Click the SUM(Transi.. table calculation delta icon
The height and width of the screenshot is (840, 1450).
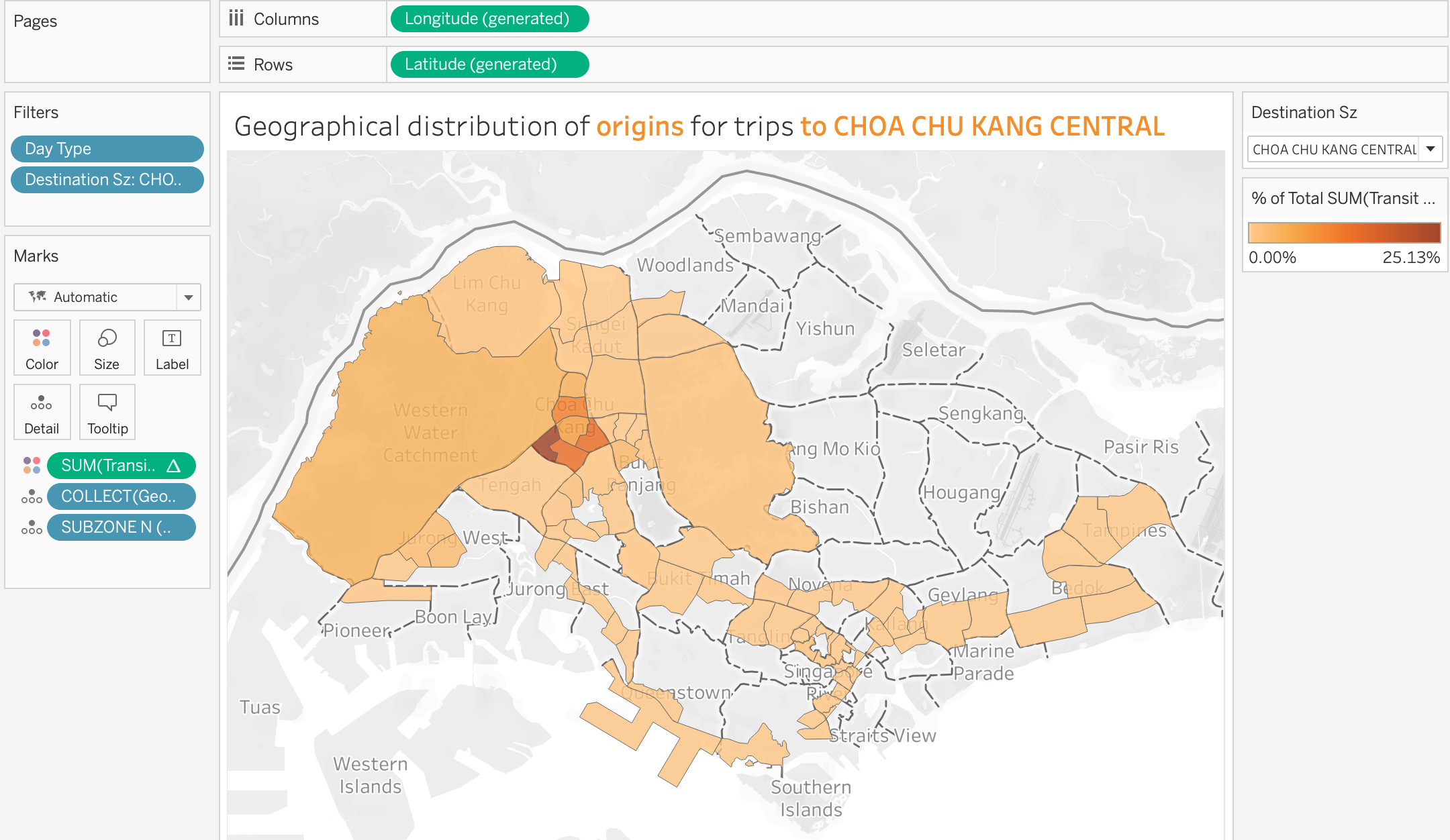(174, 466)
